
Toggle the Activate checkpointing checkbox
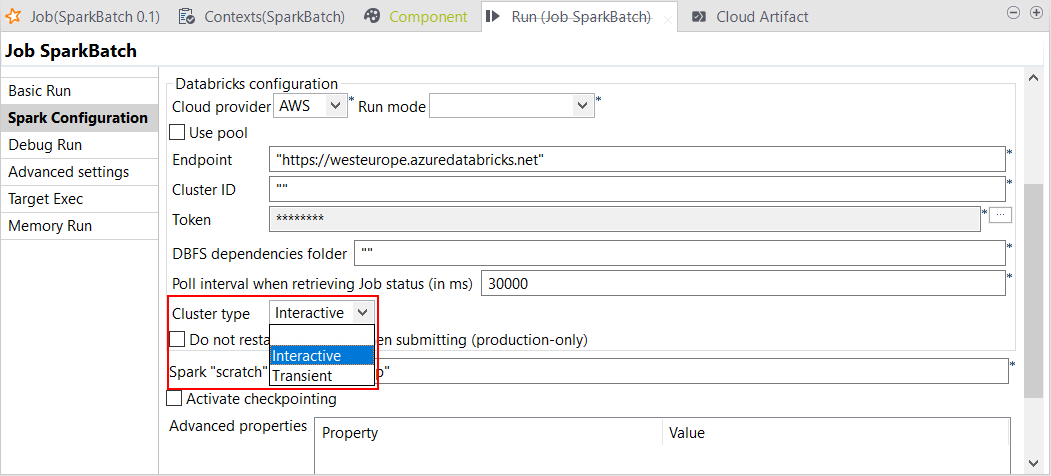175,399
